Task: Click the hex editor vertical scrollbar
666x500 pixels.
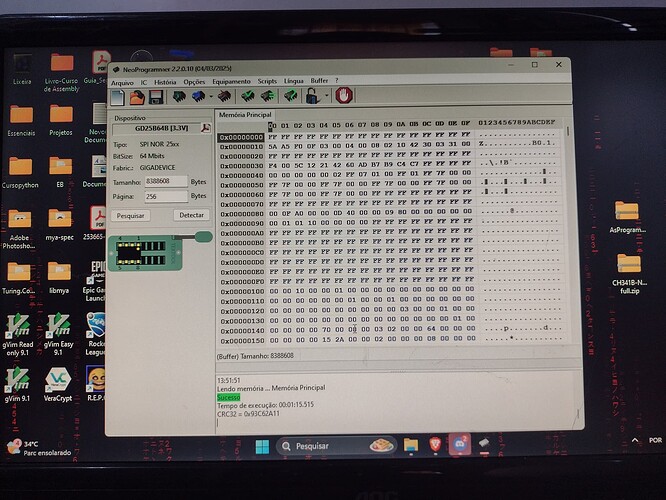Action: click(568, 234)
